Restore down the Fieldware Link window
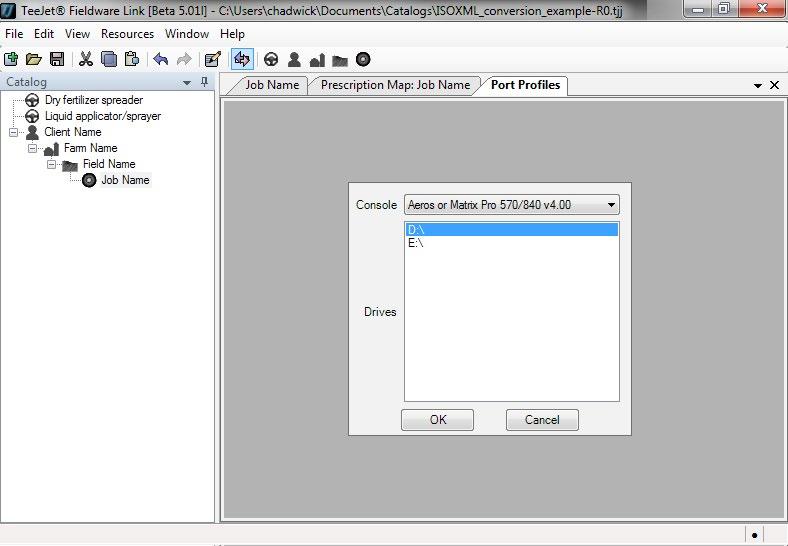 (724, 9)
